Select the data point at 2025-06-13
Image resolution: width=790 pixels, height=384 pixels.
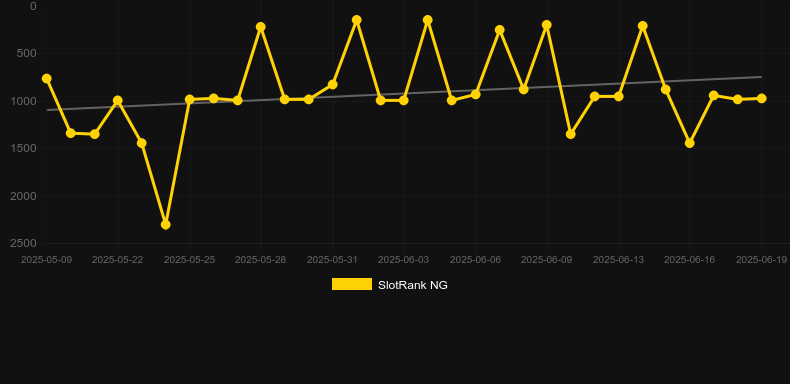coord(619,96)
